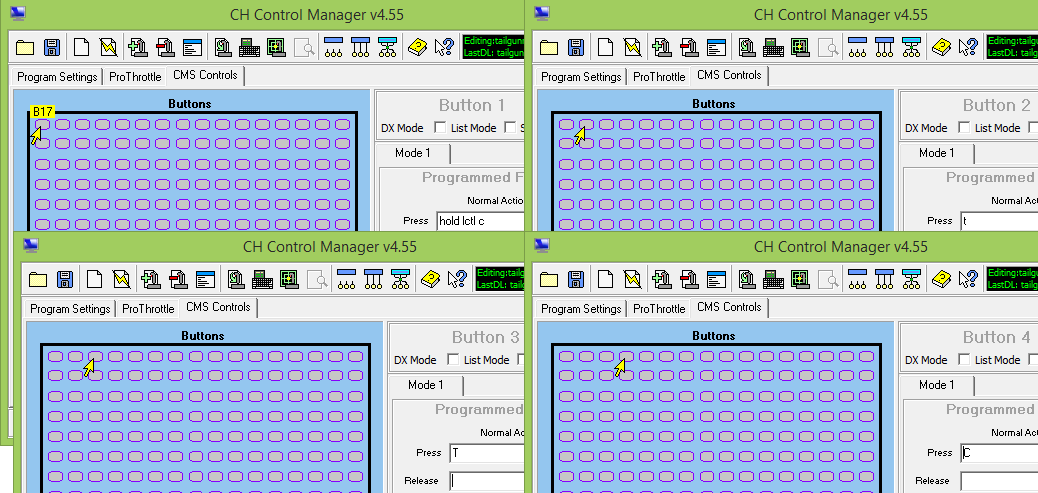Click Press field containing 't' for Button 2

999,221
